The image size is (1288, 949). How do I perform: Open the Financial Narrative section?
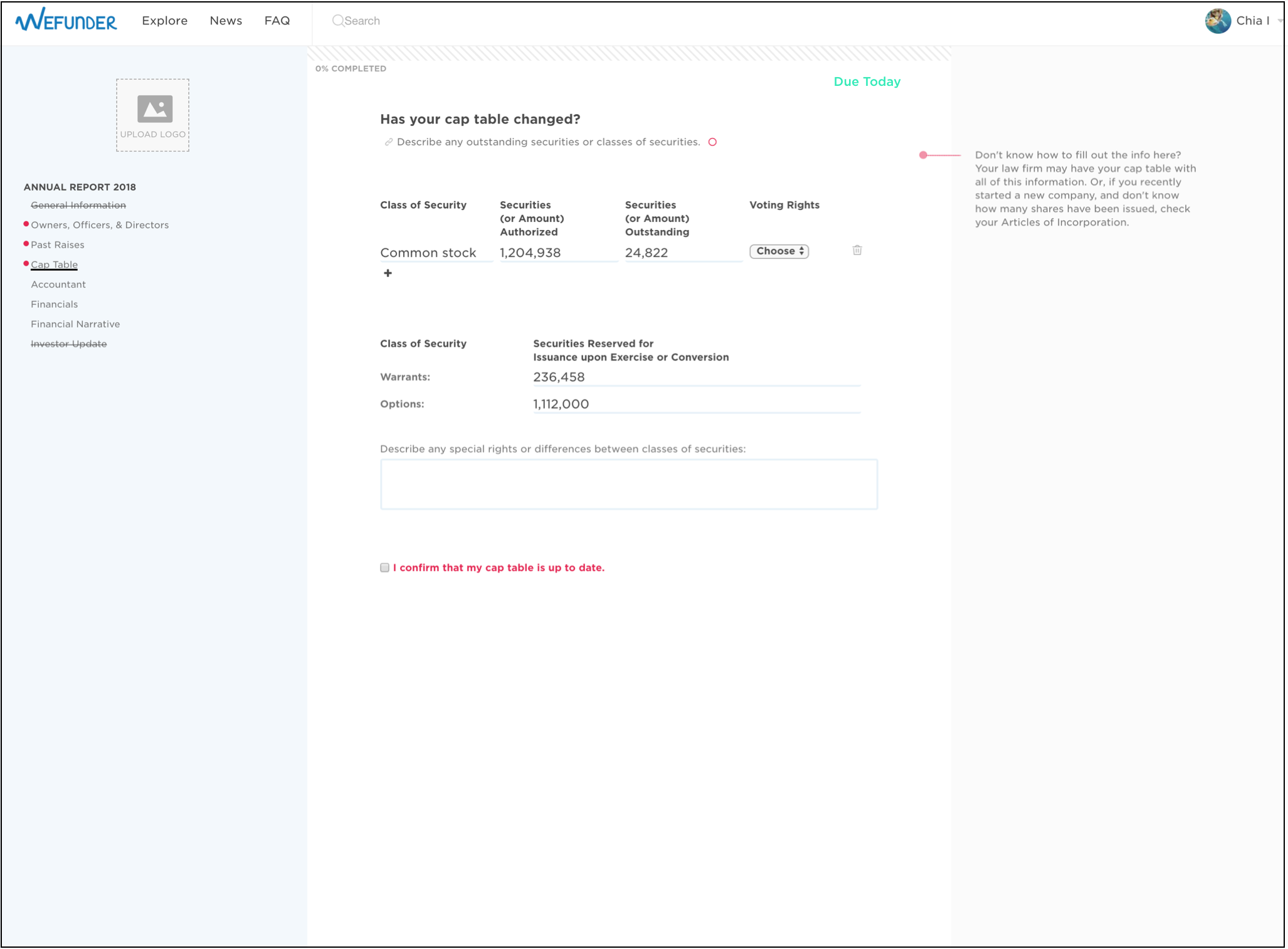click(75, 324)
